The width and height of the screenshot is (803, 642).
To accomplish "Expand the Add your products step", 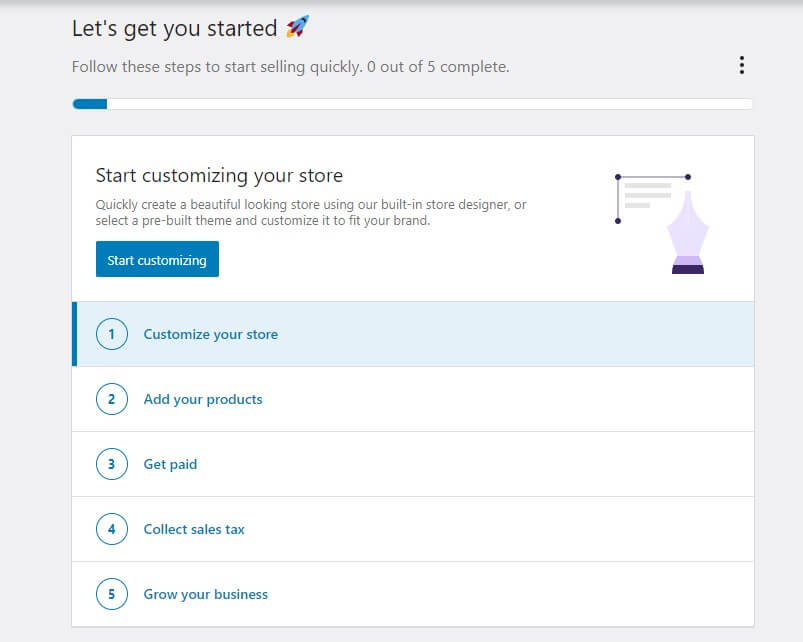I will pos(413,399).
